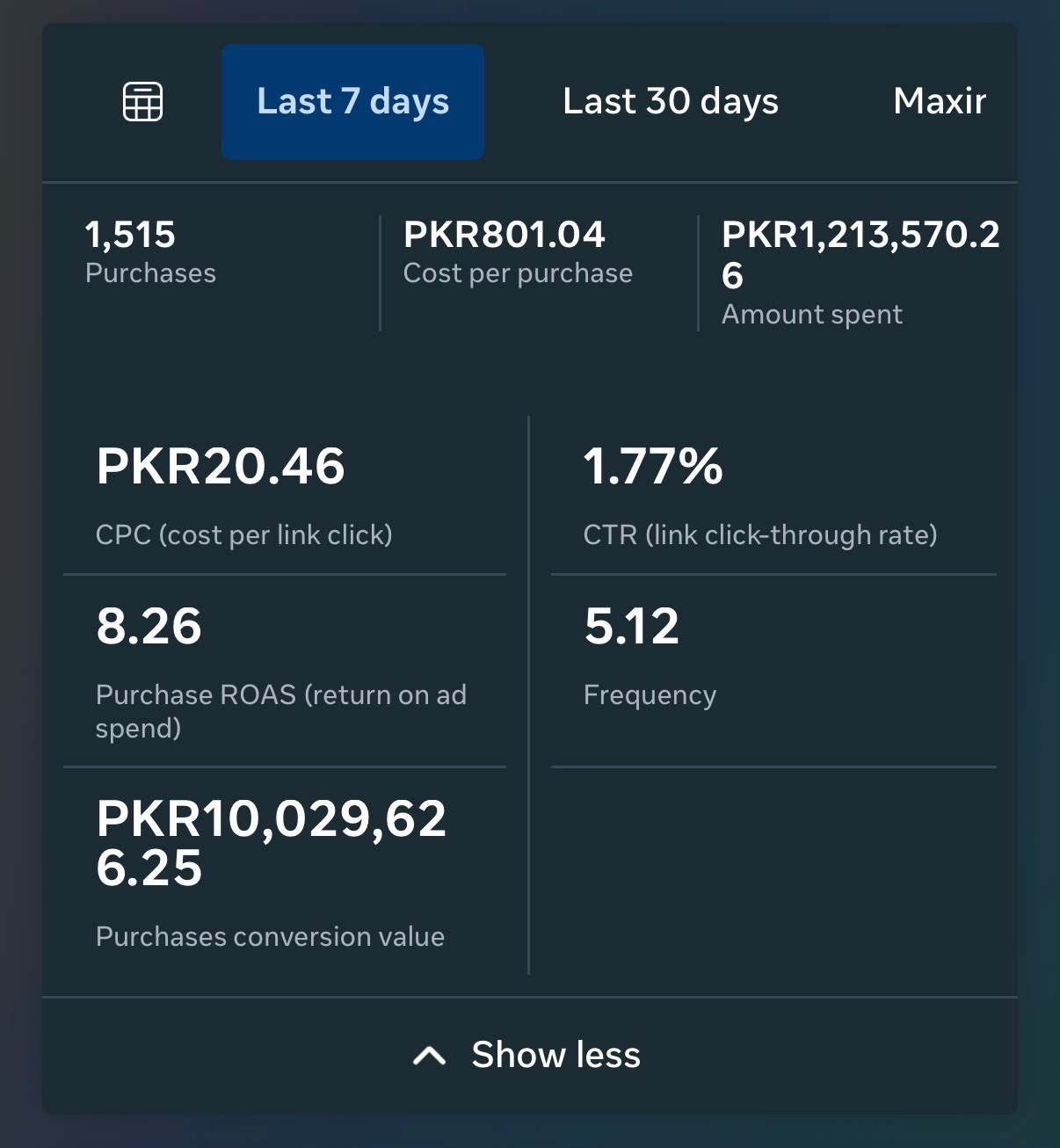1060x1148 pixels.
Task: Click the Amount spent label
Action: click(x=811, y=315)
